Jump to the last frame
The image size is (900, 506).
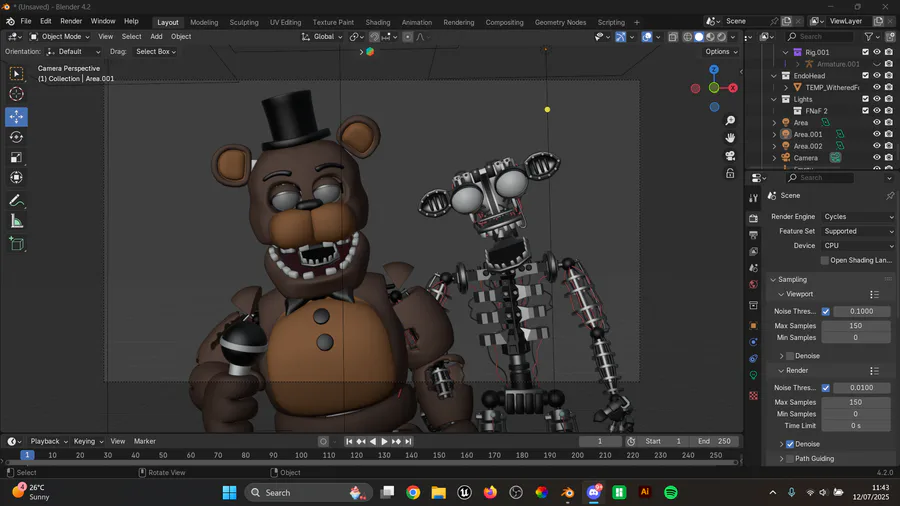408,442
